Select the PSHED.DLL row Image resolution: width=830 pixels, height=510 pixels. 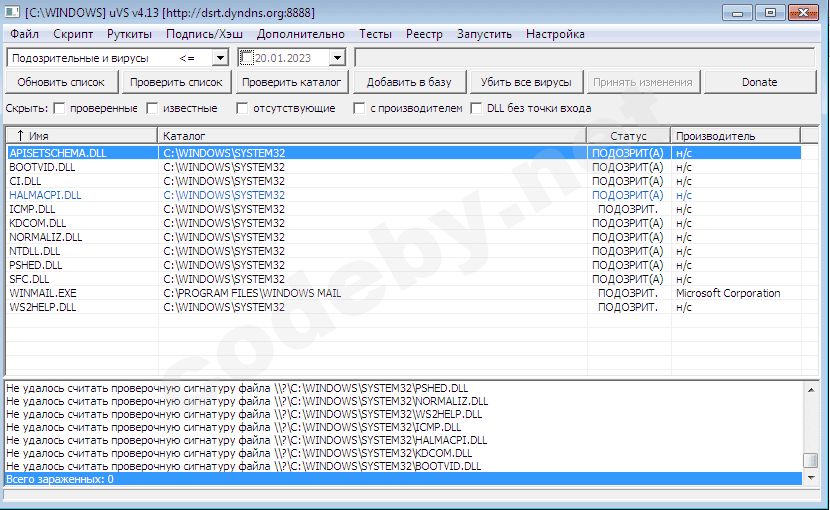(x=404, y=265)
